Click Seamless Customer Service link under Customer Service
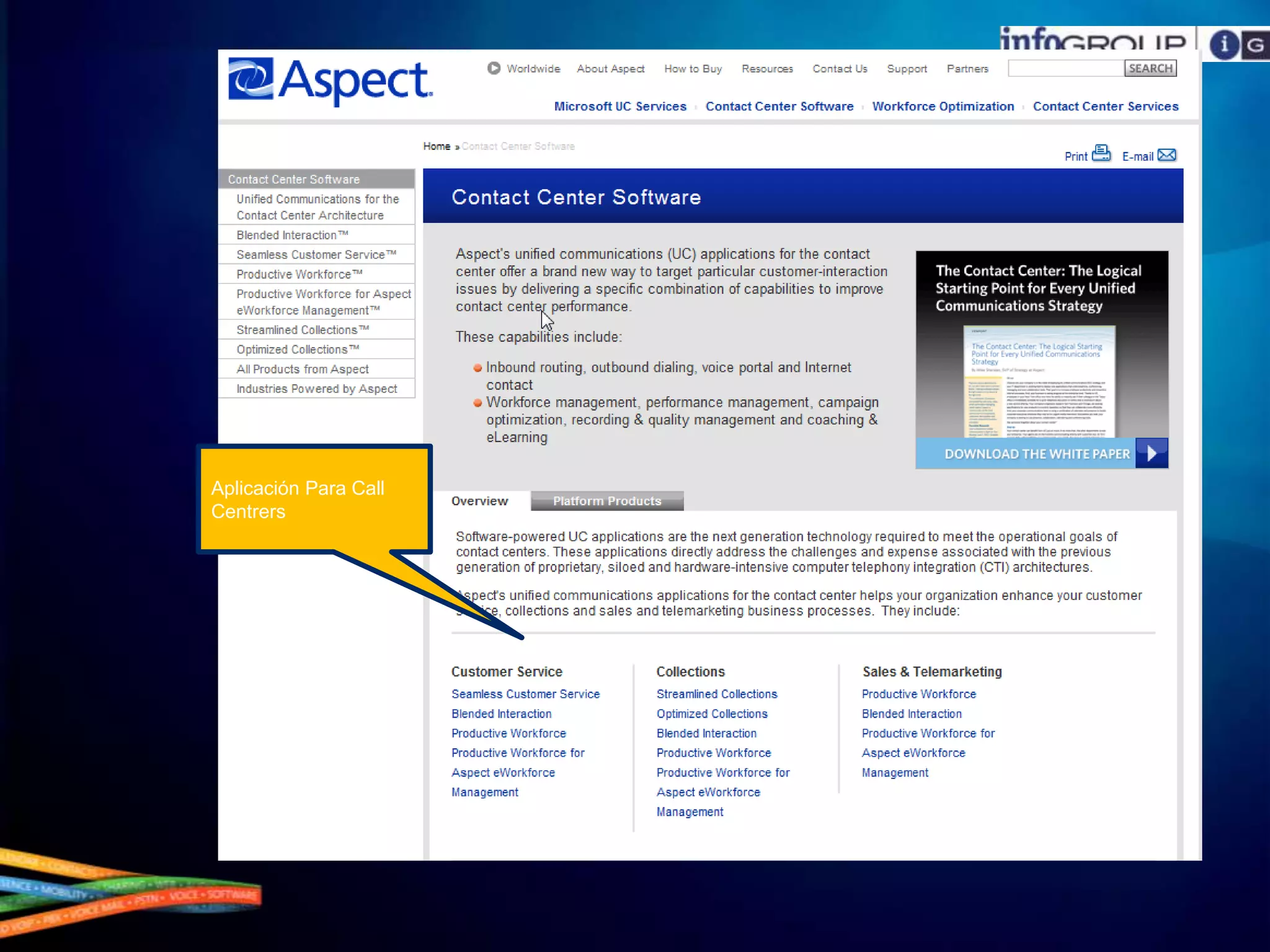Screen dimensions: 1270x952 (525, 694)
